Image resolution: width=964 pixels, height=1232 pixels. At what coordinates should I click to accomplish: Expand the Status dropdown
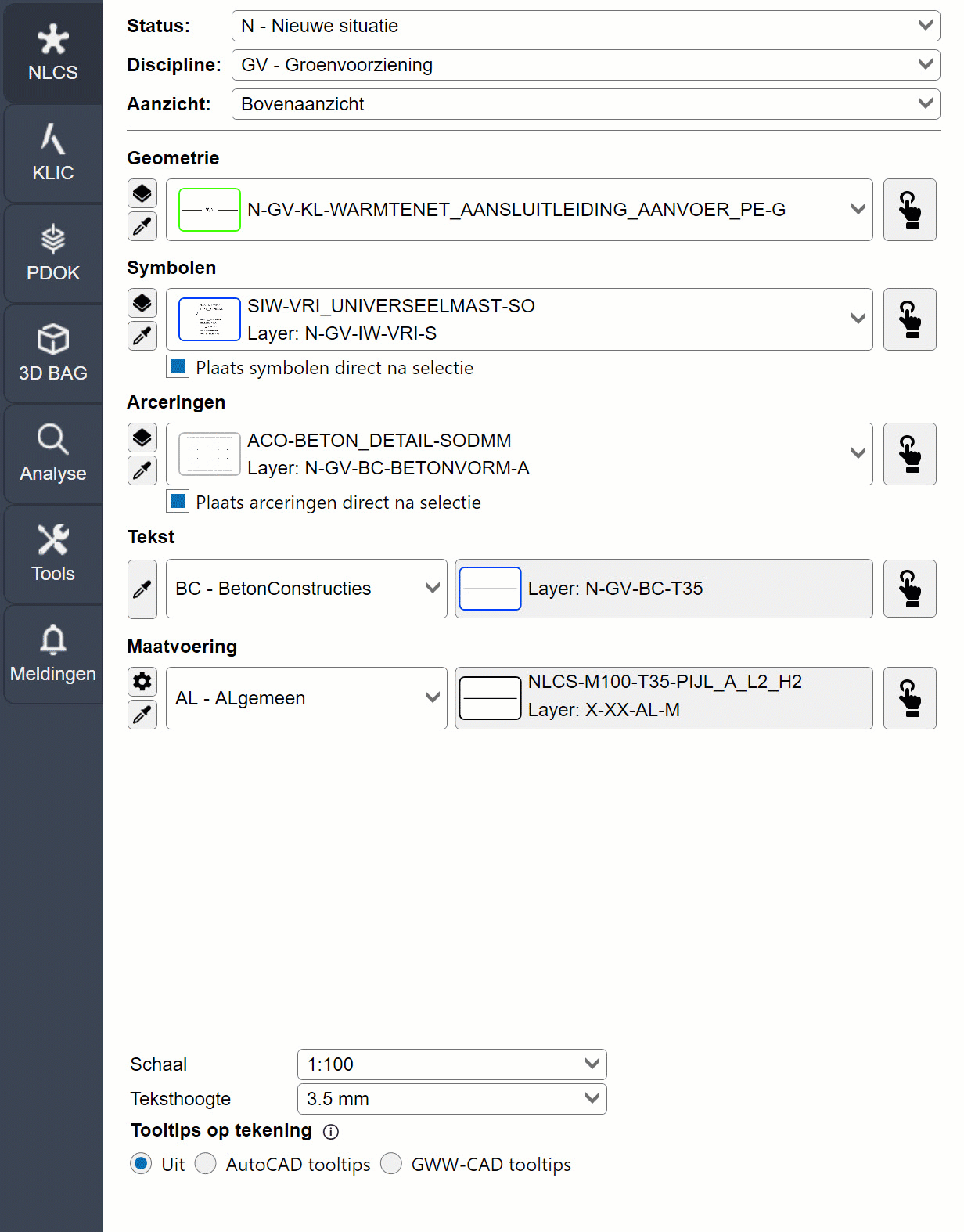pos(585,26)
